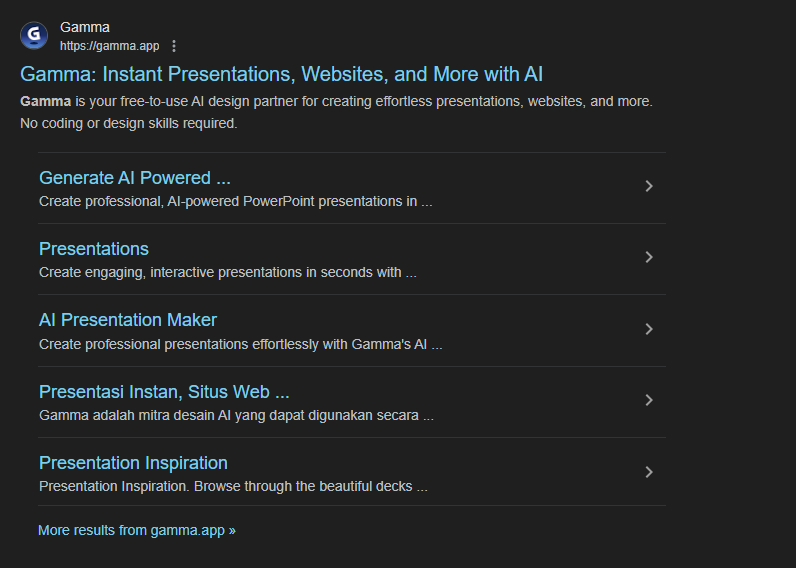This screenshot has height=568, width=796.
Task: Click the chevron arrow in Presentations row
Action: [x=649, y=257]
